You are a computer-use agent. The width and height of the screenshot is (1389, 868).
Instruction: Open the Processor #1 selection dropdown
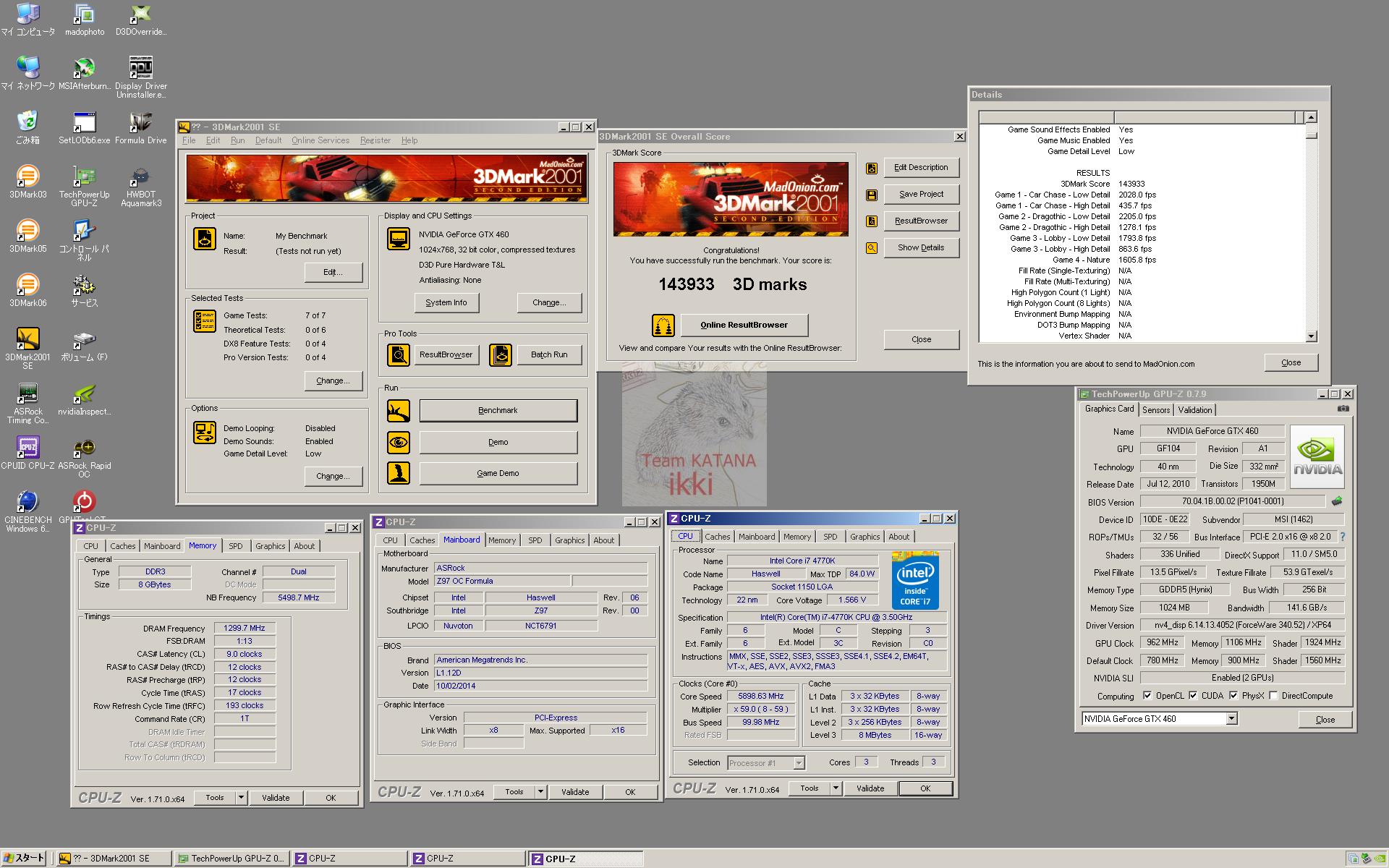799,763
